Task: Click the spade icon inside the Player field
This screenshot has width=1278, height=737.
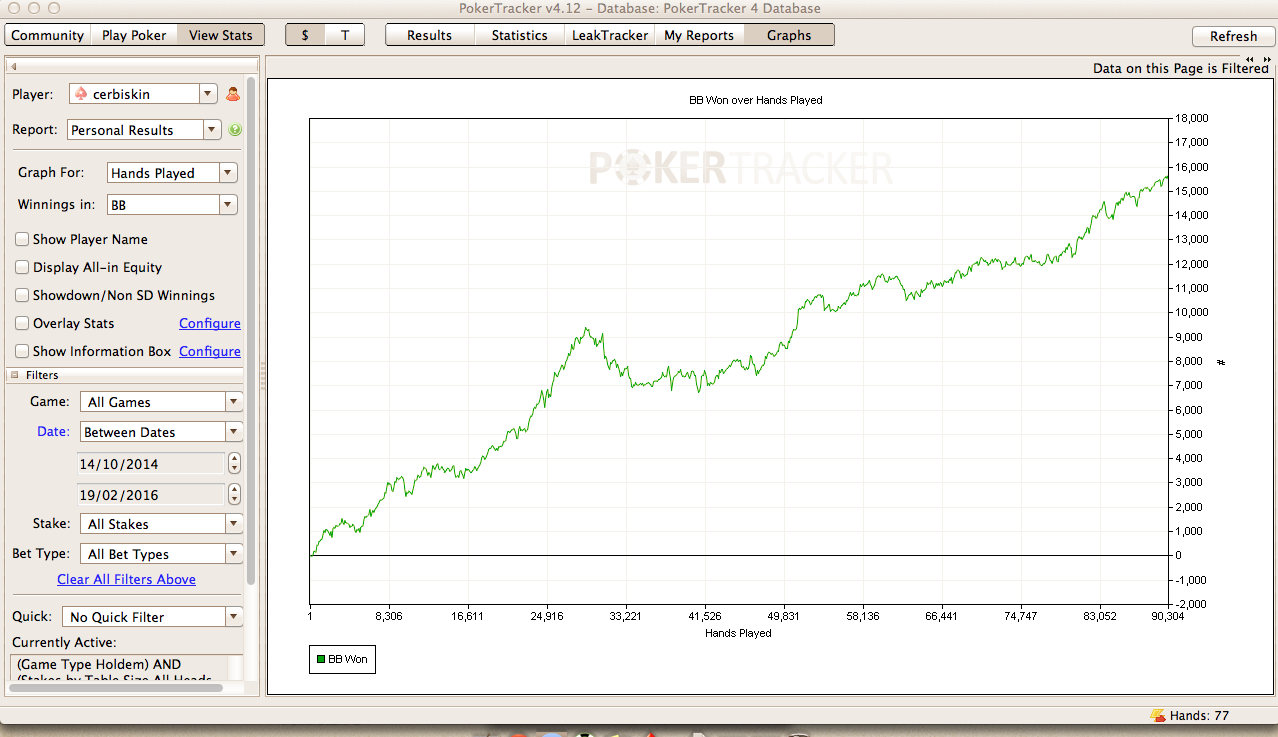Action: point(81,93)
